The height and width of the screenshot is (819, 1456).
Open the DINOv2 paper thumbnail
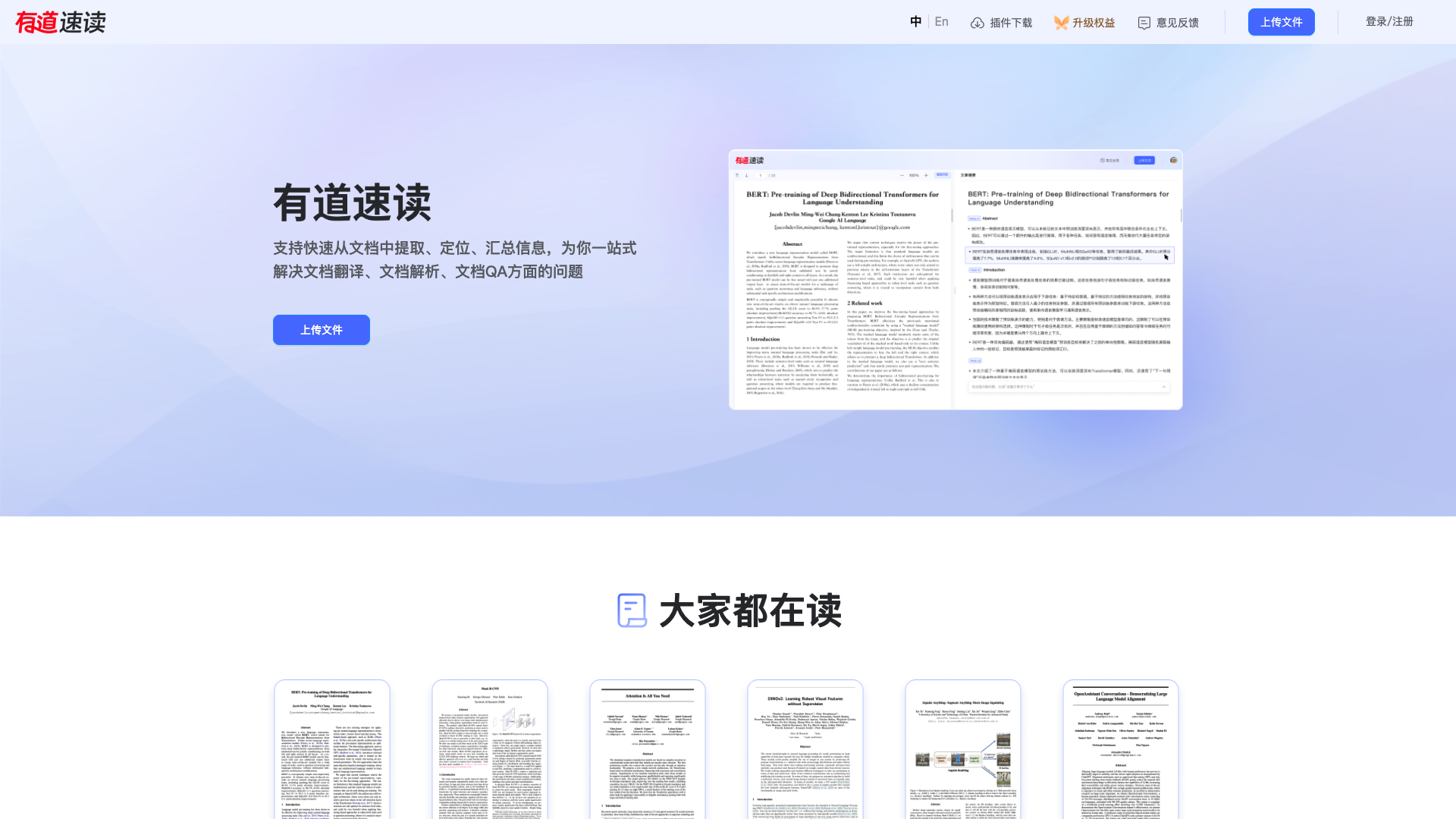click(805, 749)
